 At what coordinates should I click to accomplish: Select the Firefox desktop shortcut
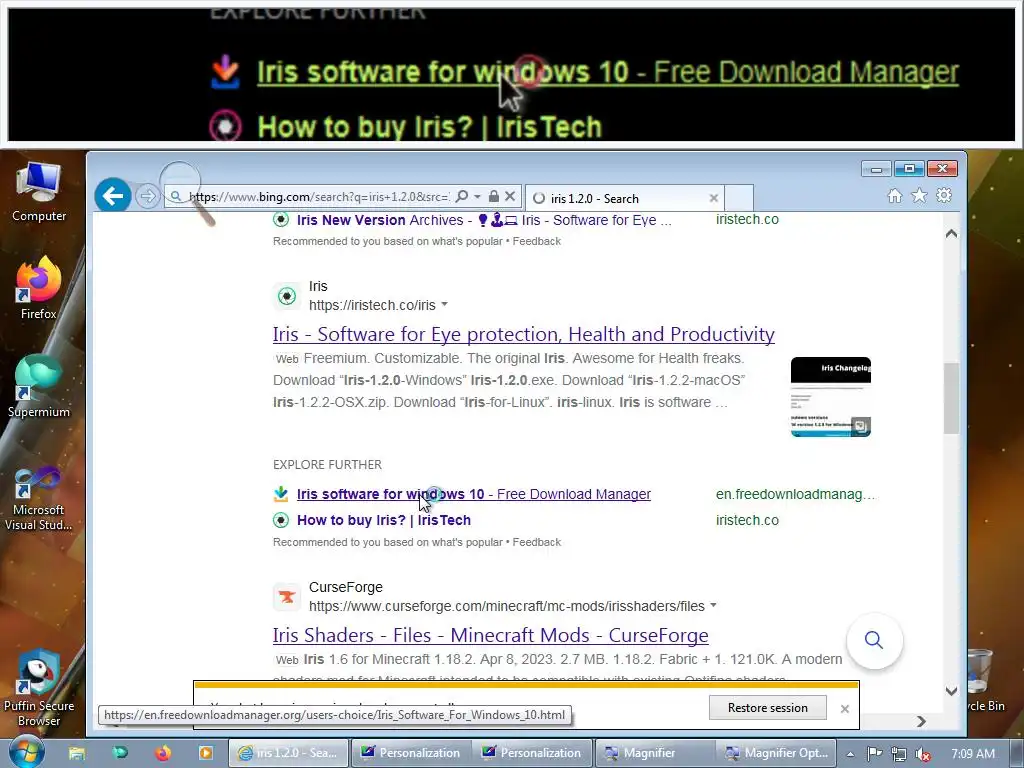tap(39, 288)
